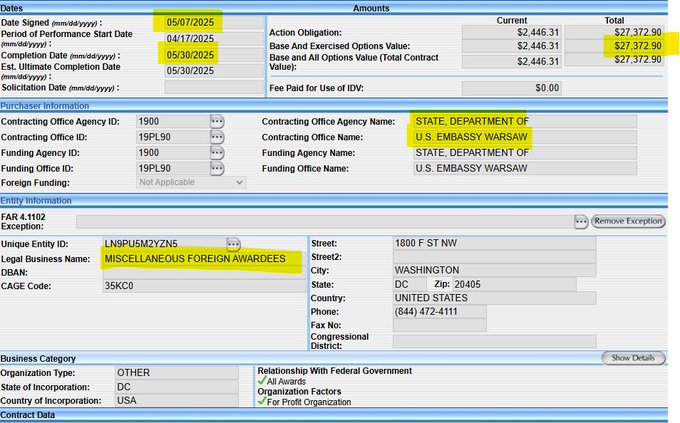Image resolution: width=680 pixels, height=423 pixels.
Task: Click Show Details in Business Category
Action: pyautogui.click(x=634, y=358)
